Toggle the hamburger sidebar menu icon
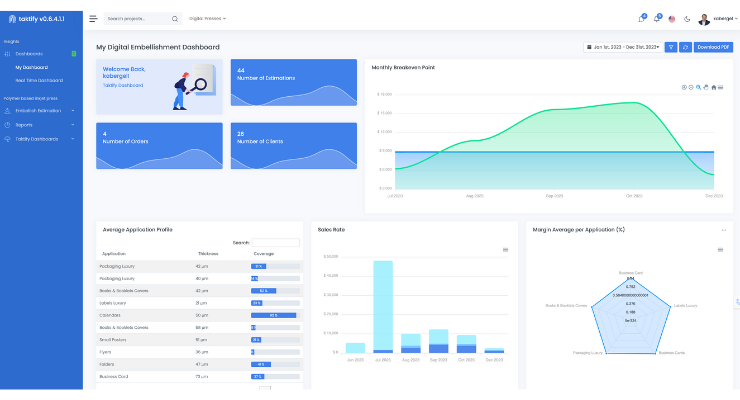Image resolution: width=740 pixels, height=400 pixels. [x=93, y=18]
